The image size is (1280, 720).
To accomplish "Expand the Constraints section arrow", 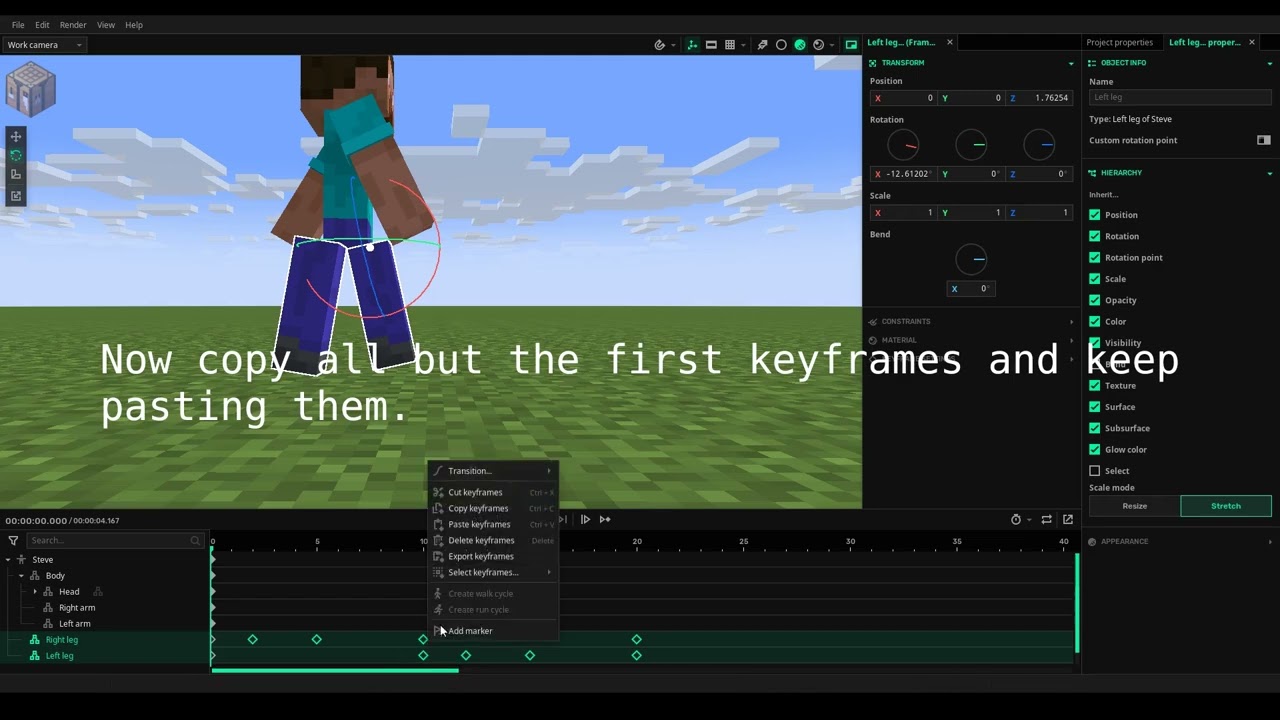I will (1071, 322).
